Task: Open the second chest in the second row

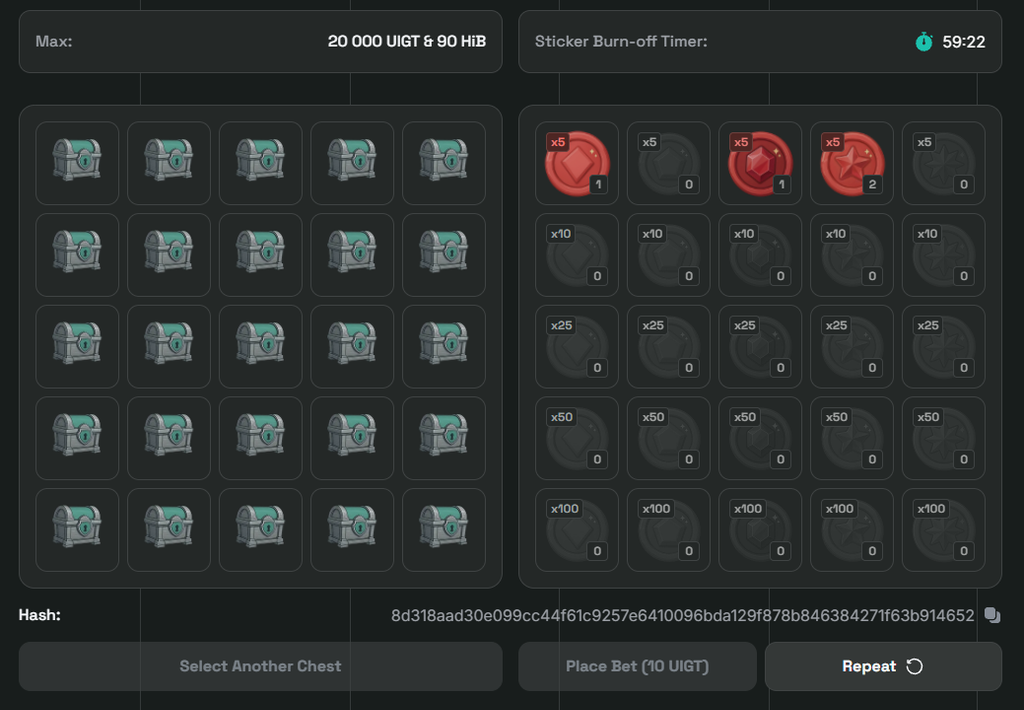Action: (169, 255)
